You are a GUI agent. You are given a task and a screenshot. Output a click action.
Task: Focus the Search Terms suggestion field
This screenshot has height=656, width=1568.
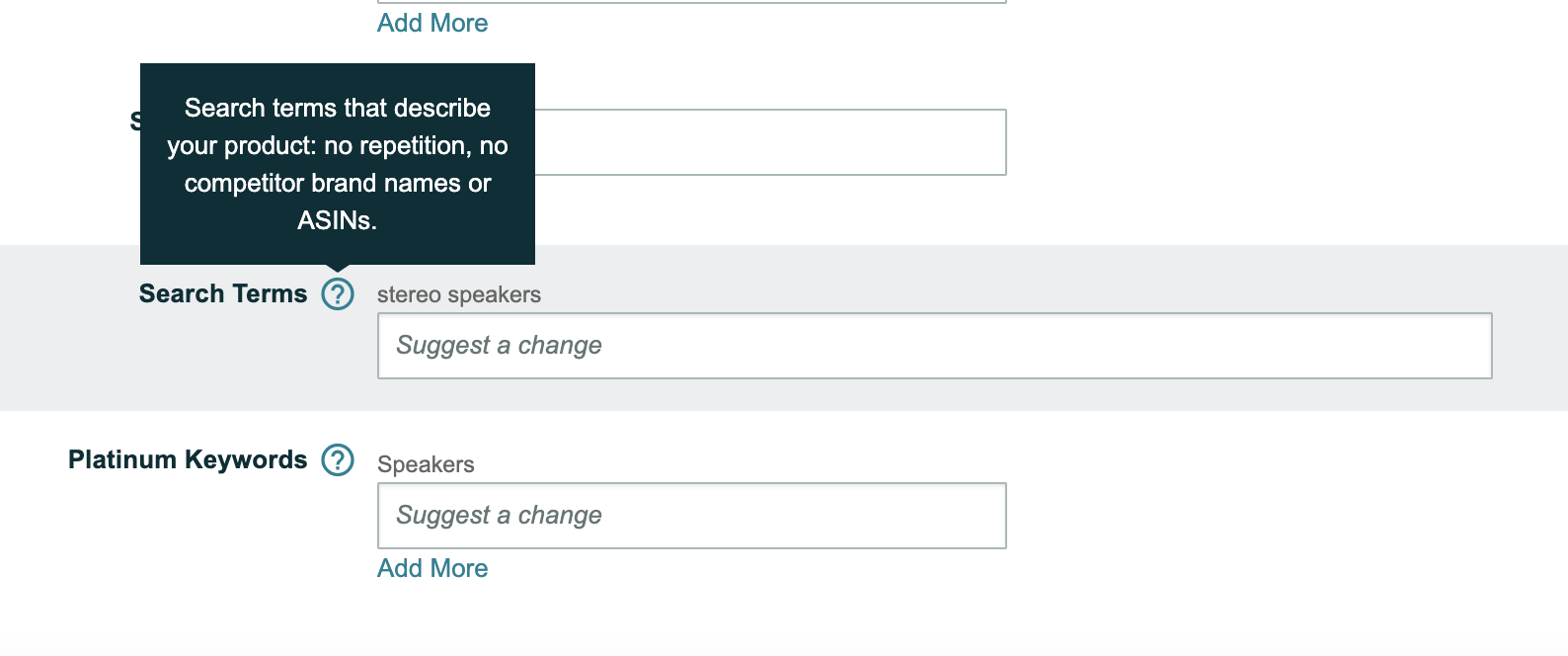tap(934, 346)
